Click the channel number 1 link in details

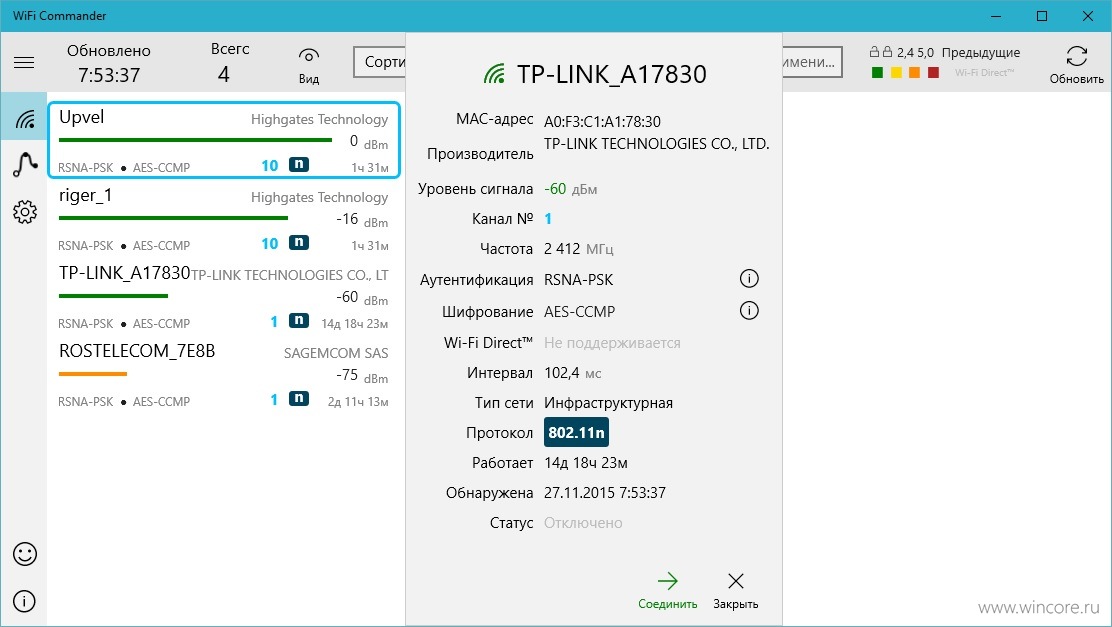pos(547,219)
